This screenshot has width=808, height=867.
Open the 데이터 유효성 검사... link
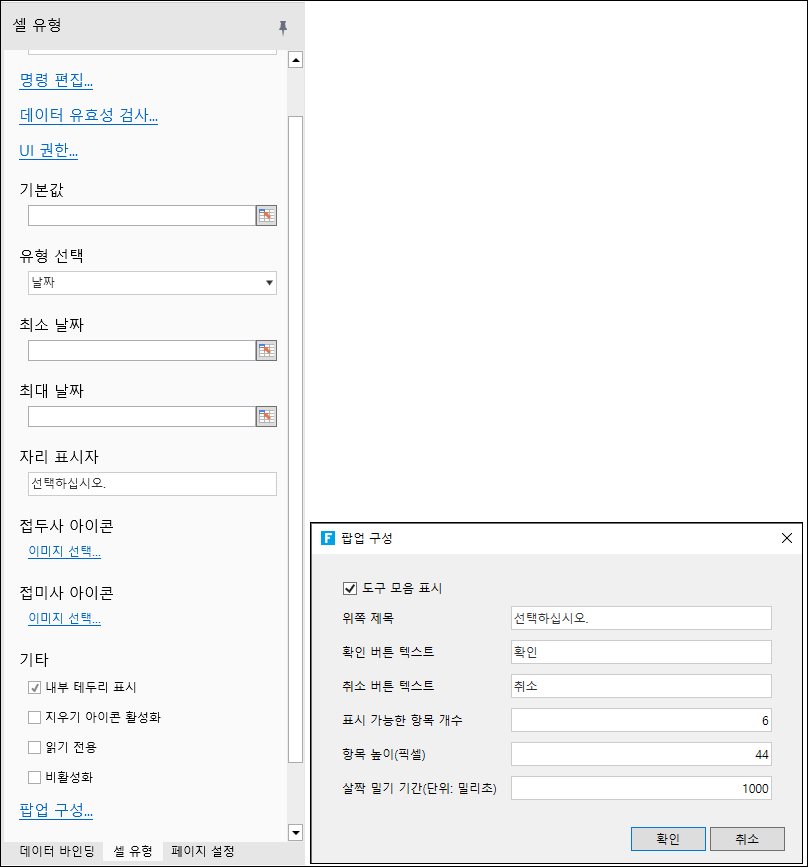tap(89, 115)
